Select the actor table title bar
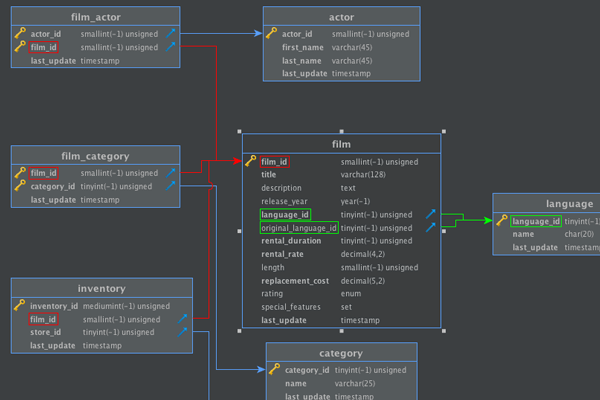Viewport: 600px width, 400px height. tap(341, 16)
